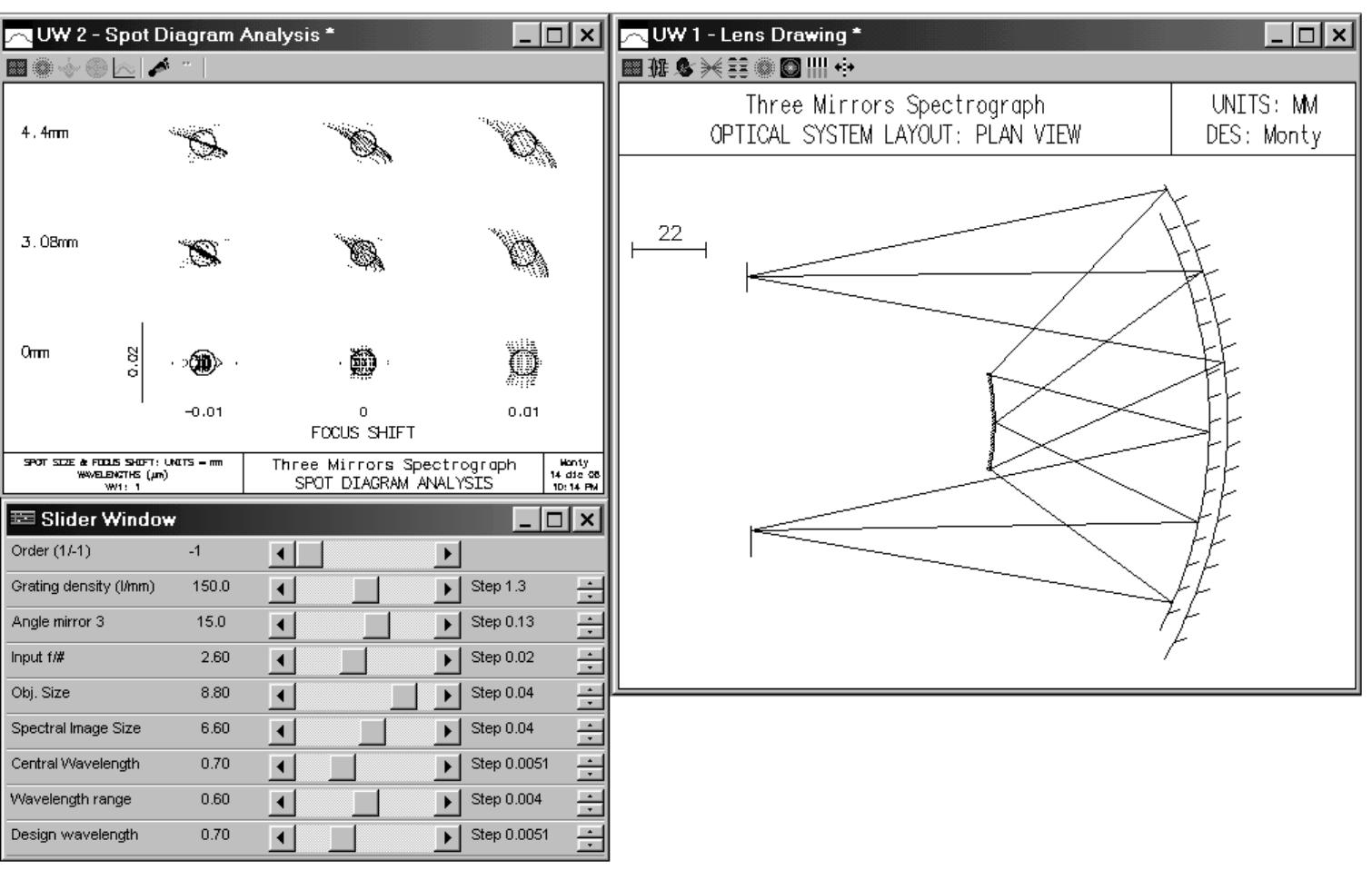The image size is (1372, 880).
Task: Click the crossing ray fan icon in UW 1 toolbar
Action: (x=711, y=67)
